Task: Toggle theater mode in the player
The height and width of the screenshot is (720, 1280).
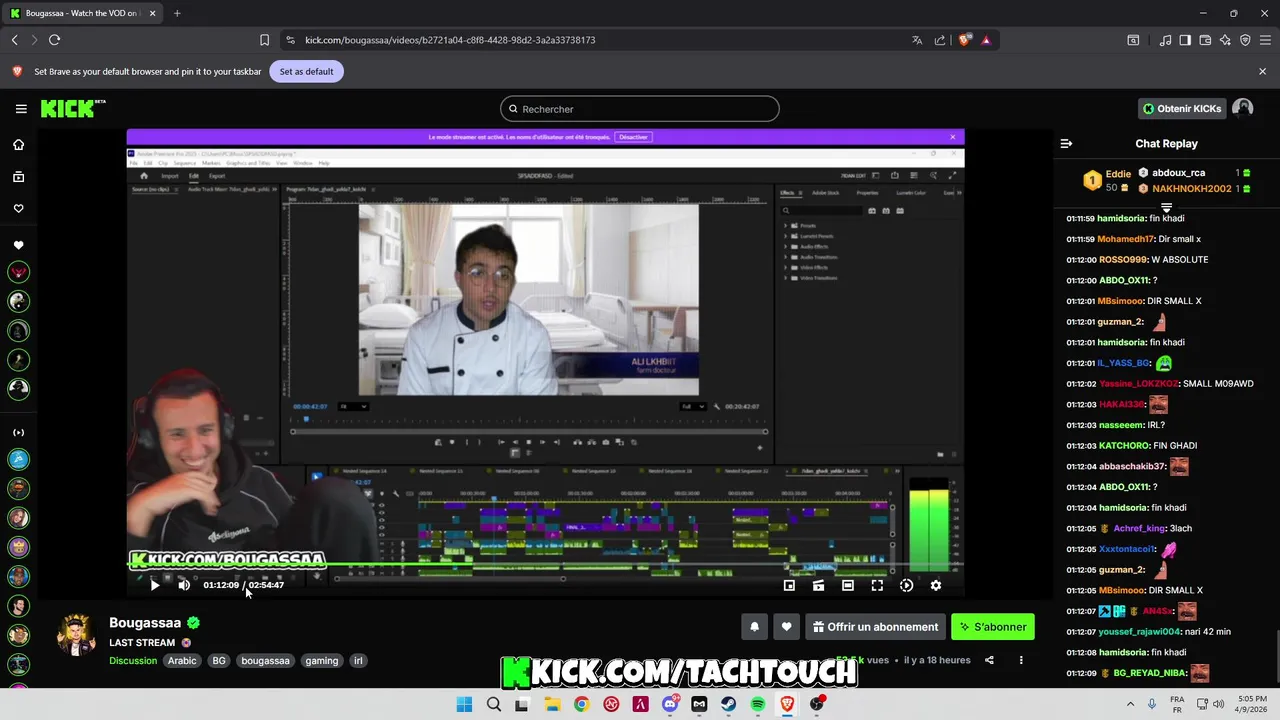Action: click(848, 585)
